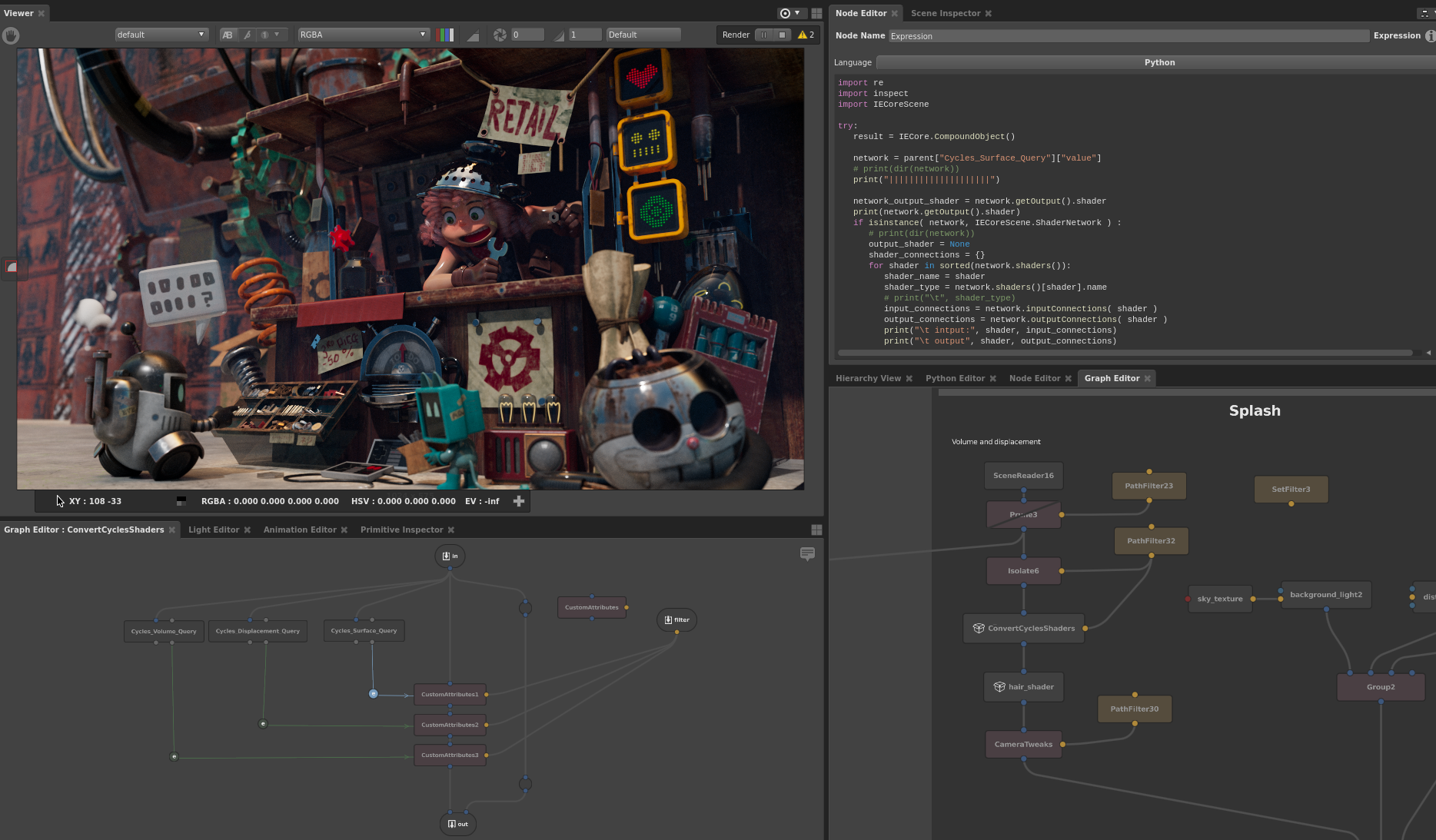This screenshot has height=840, width=1436.
Task: Switch to the Python Editor tab
Action: click(x=955, y=378)
